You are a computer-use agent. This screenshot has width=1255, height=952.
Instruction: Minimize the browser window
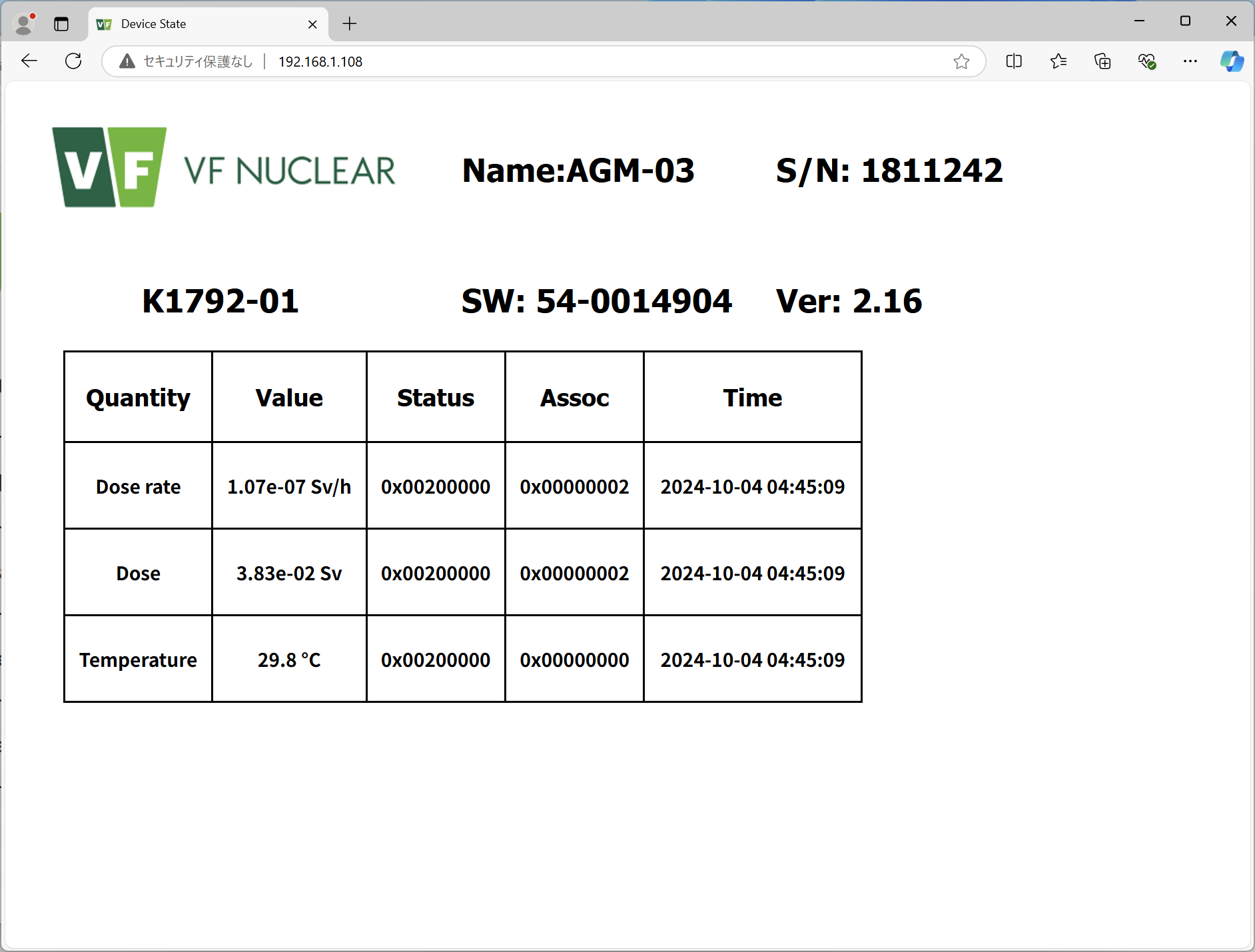tap(1139, 21)
